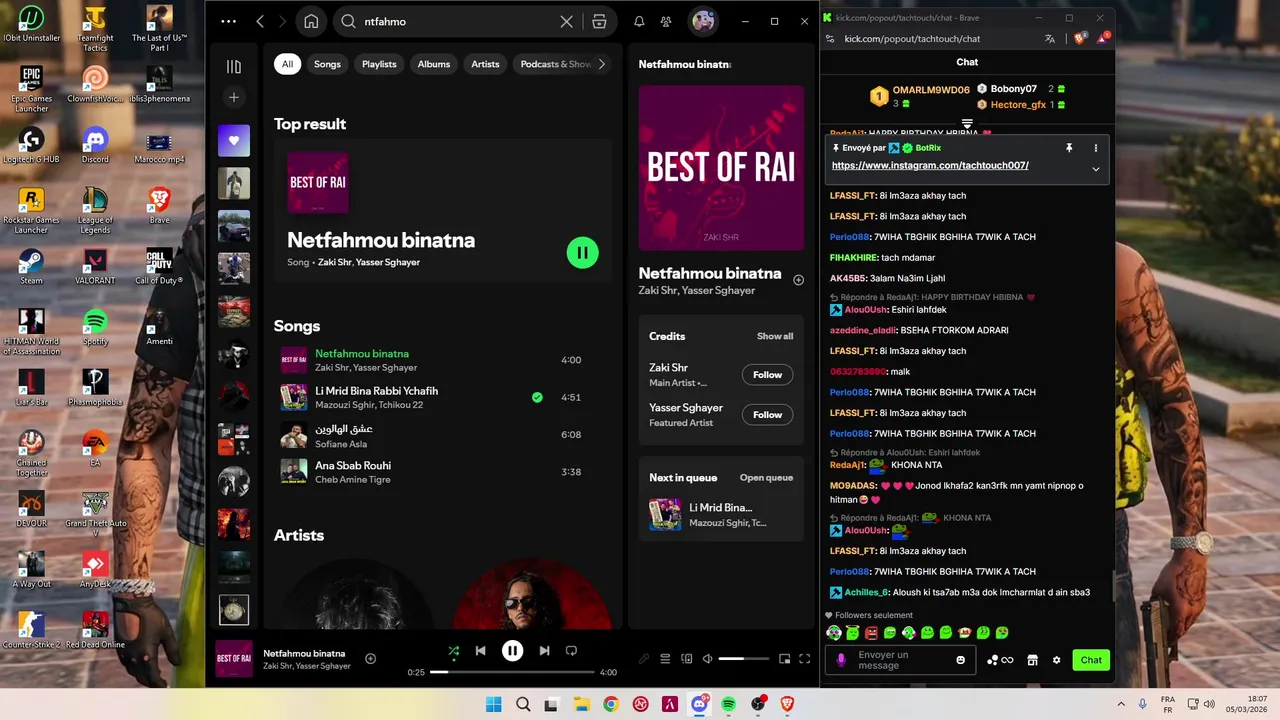Show all credits
Viewport: 1280px width, 720px height.
tap(775, 336)
